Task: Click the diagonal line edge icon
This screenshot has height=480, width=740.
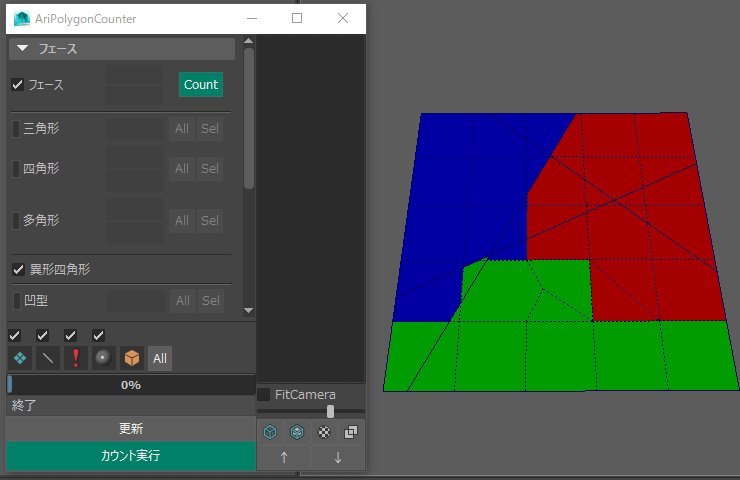Action: click(x=48, y=358)
